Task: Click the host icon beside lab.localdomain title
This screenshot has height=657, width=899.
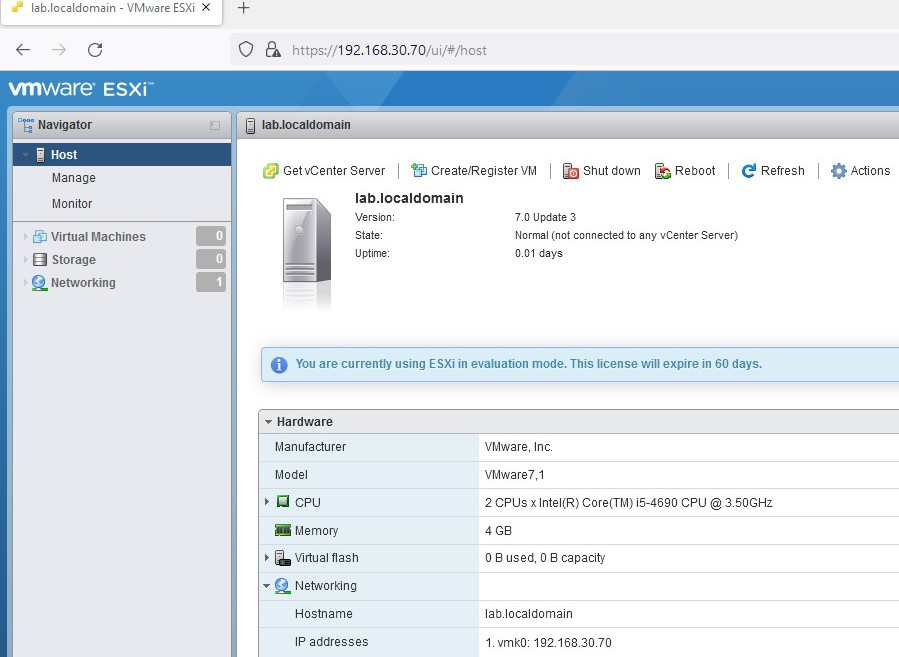Action: [x=250, y=125]
